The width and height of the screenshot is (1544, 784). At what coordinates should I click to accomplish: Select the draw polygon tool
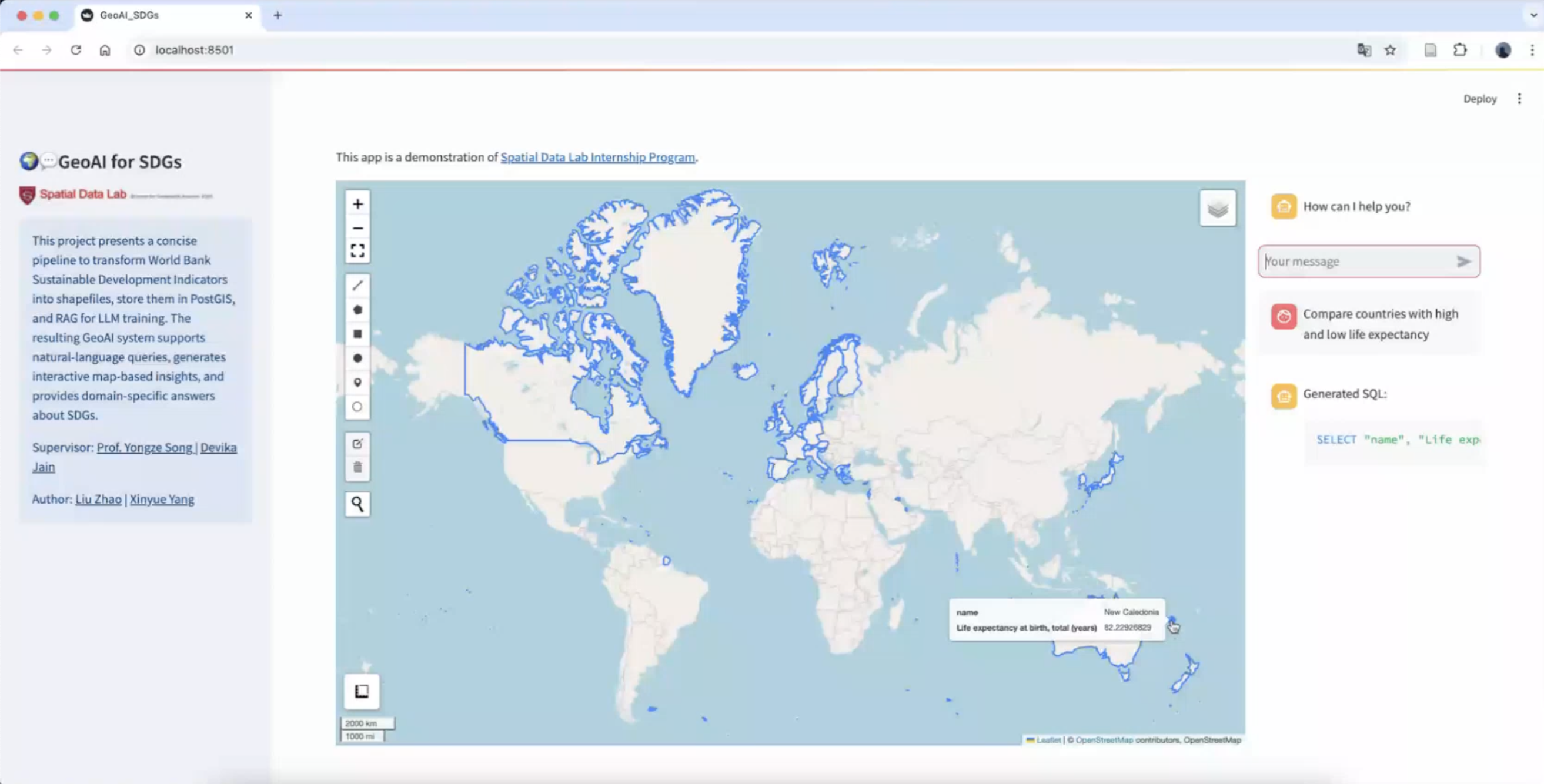click(357, 310)
